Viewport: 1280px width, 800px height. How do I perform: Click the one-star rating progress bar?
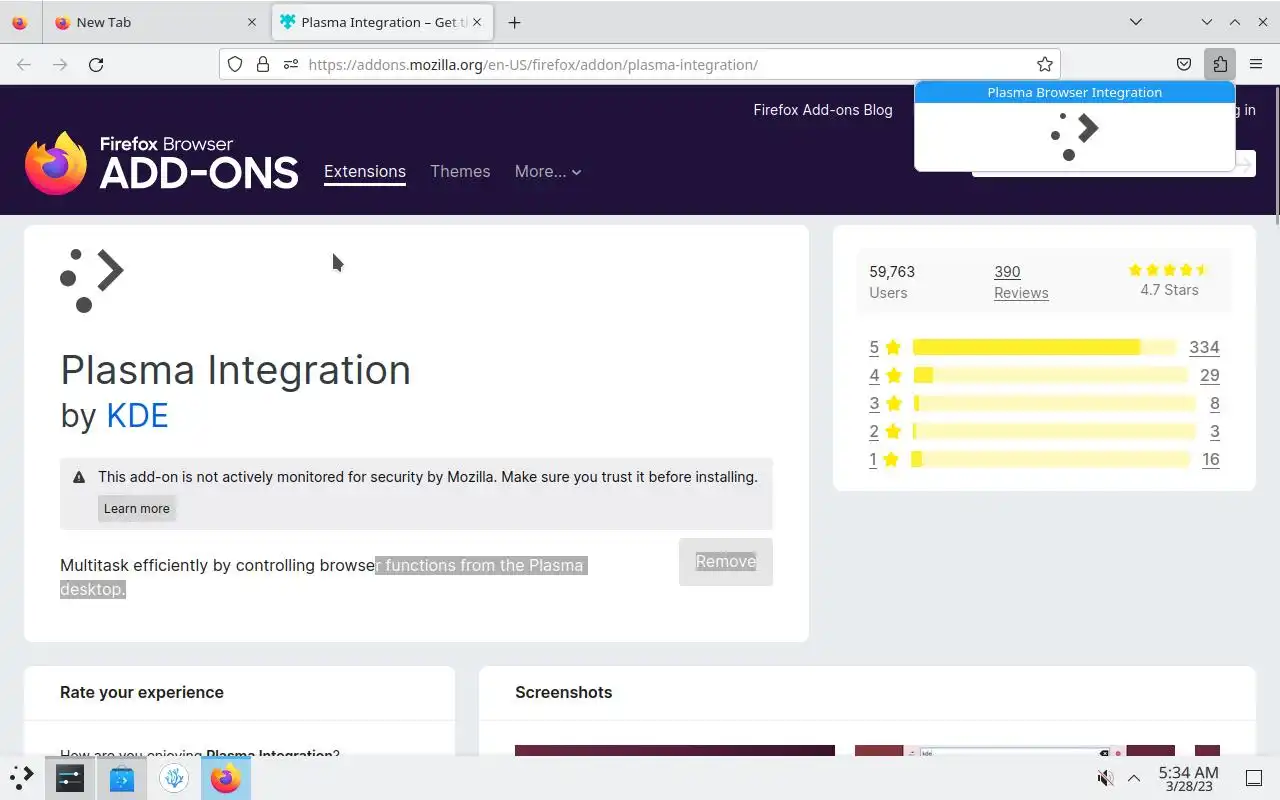pyautogui.click(x=1051, y=459)
